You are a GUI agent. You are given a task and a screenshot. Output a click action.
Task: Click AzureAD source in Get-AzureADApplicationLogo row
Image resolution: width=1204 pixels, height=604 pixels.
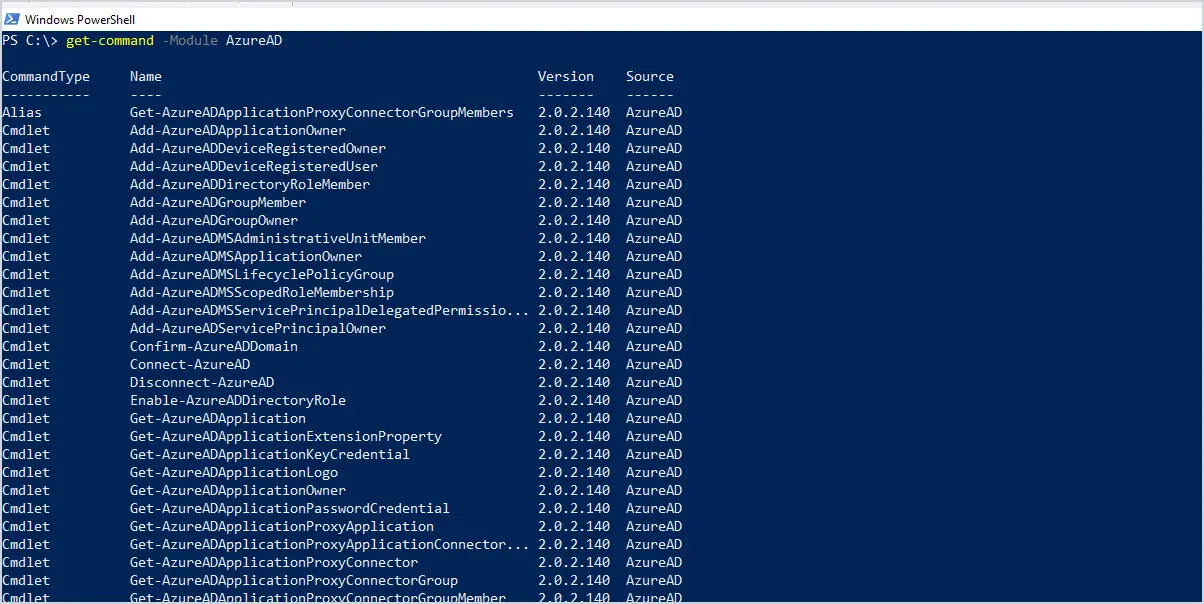(654, 472)
